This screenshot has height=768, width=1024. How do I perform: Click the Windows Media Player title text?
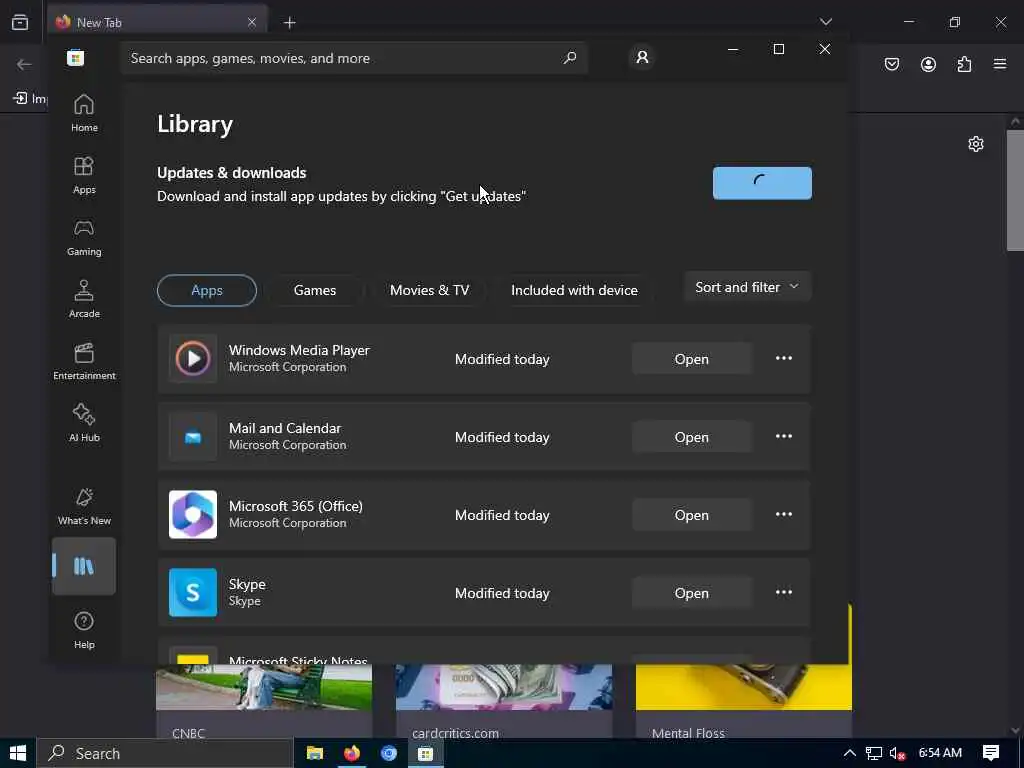tap(299, 350)
